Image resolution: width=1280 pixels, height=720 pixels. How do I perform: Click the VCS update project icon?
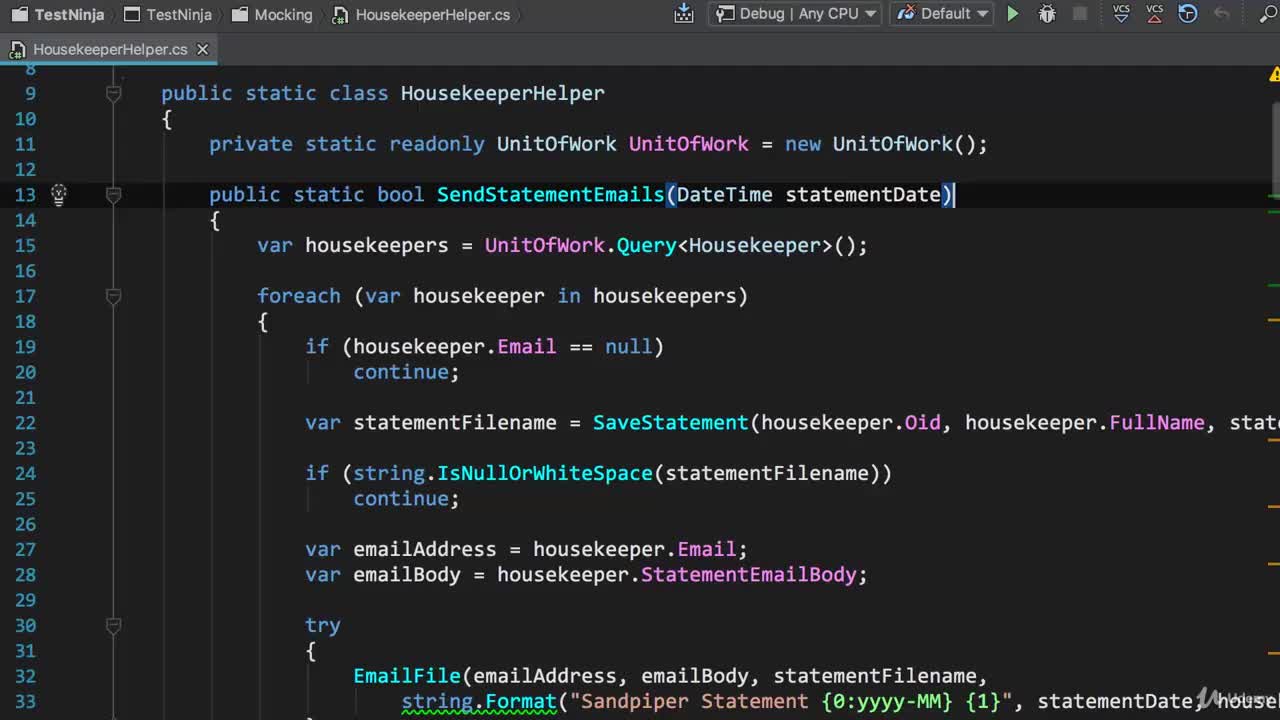pyautogui.click(x=1121, y=14)
